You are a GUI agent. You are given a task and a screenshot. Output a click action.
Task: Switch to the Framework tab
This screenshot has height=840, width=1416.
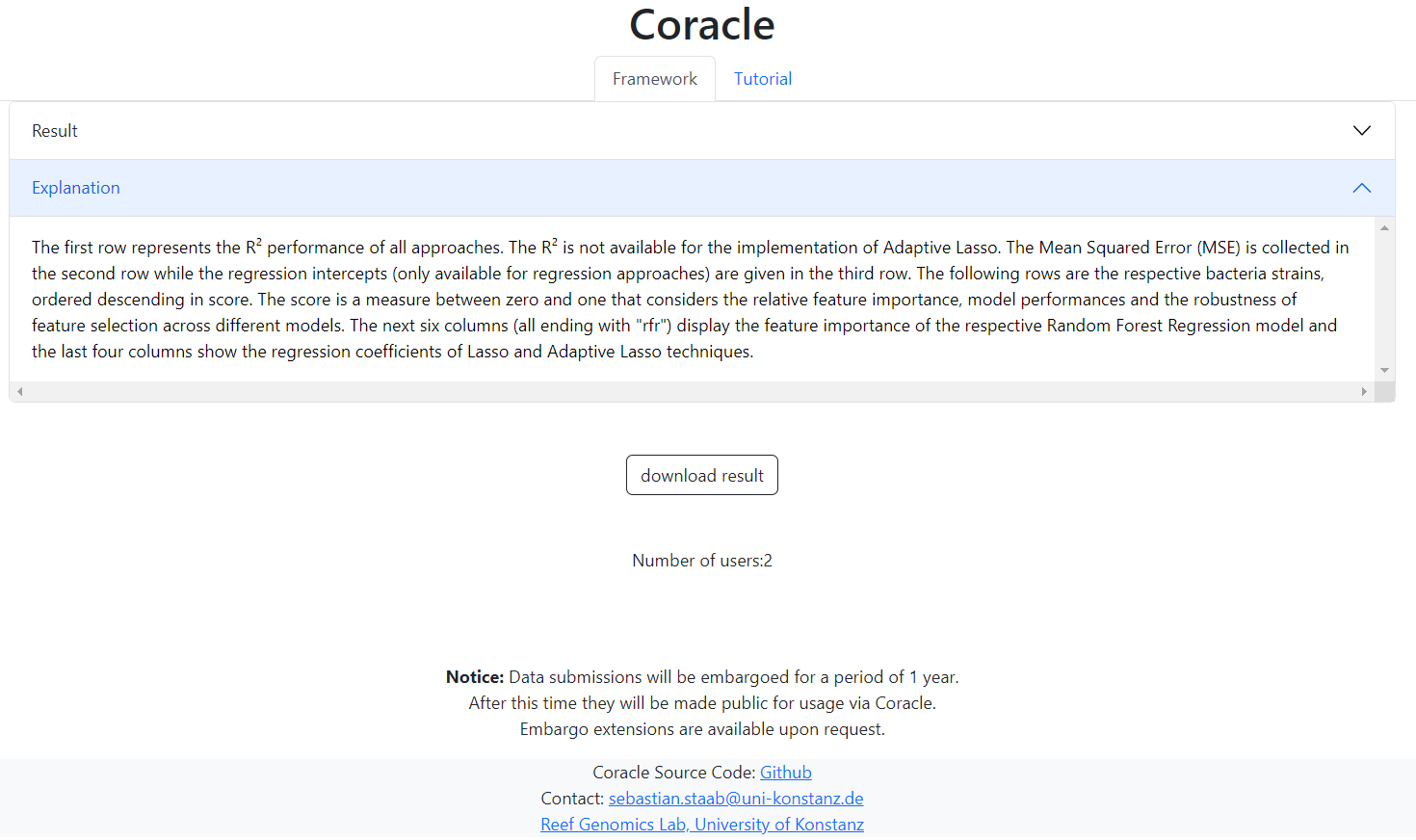(655, 79)
